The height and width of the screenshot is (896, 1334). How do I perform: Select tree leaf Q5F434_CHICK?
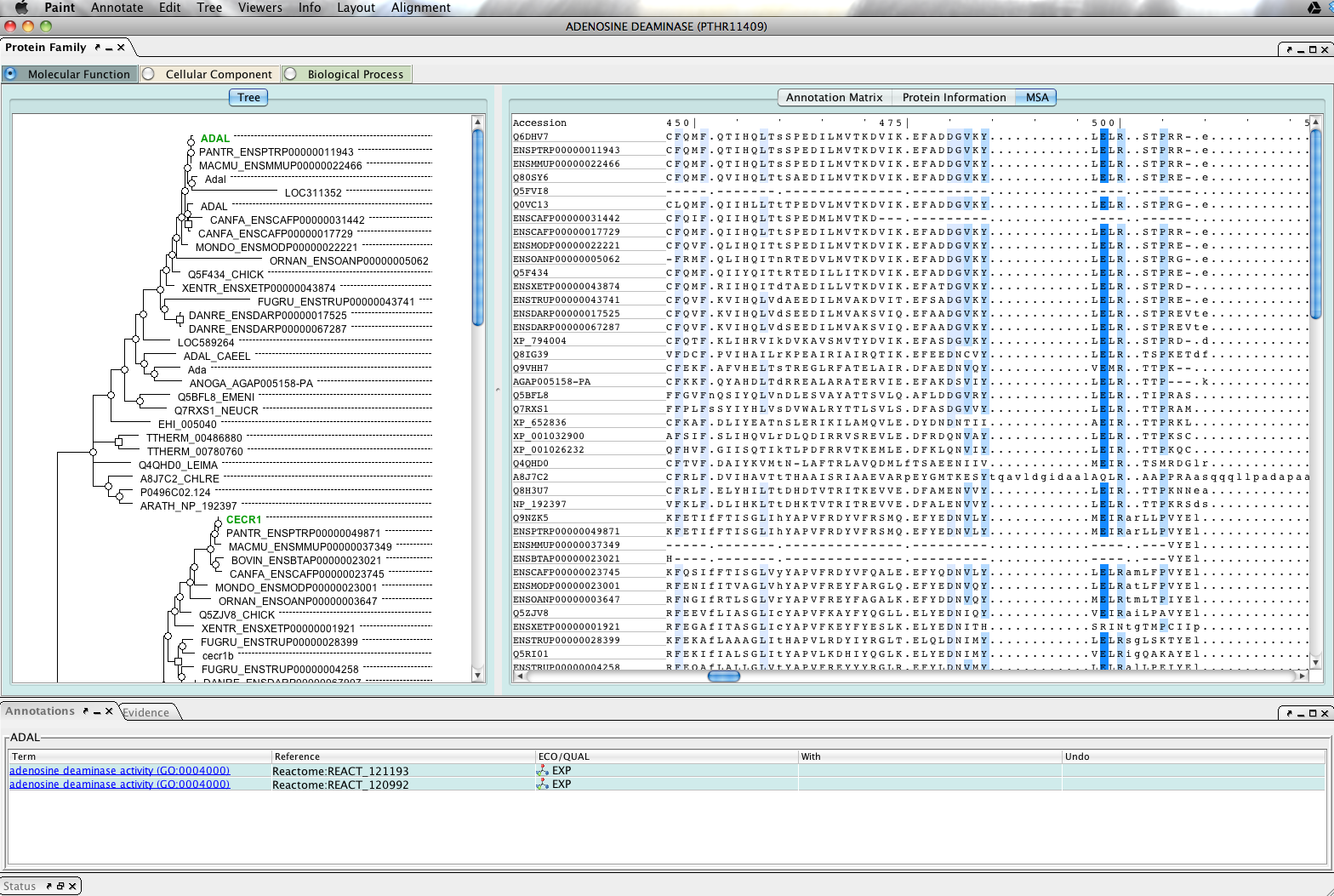point(225,274)
